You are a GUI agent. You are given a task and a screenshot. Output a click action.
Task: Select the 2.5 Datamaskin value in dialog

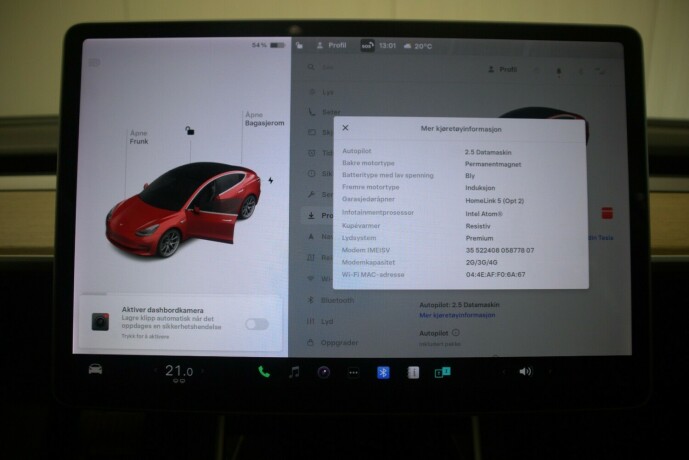tap(488, 152)
